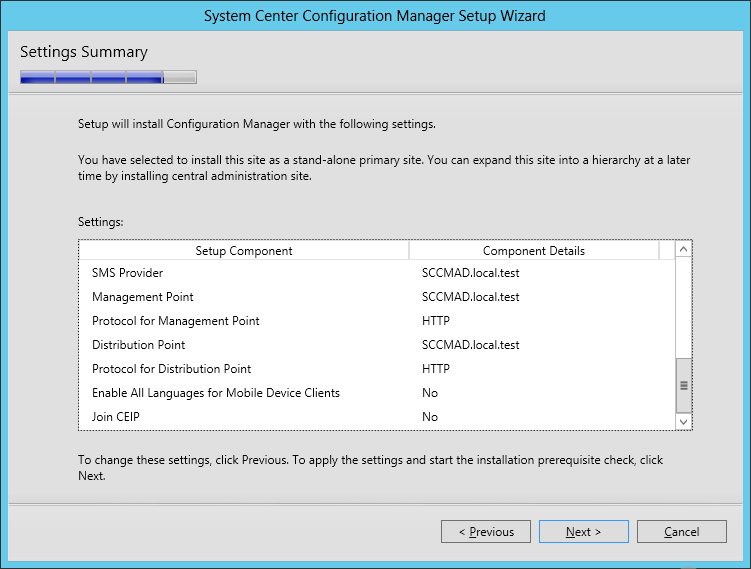The width and height of the screenshot is (751, 569).
Task: Click the settings list scrollbar thumb
Action: point(683,386)
